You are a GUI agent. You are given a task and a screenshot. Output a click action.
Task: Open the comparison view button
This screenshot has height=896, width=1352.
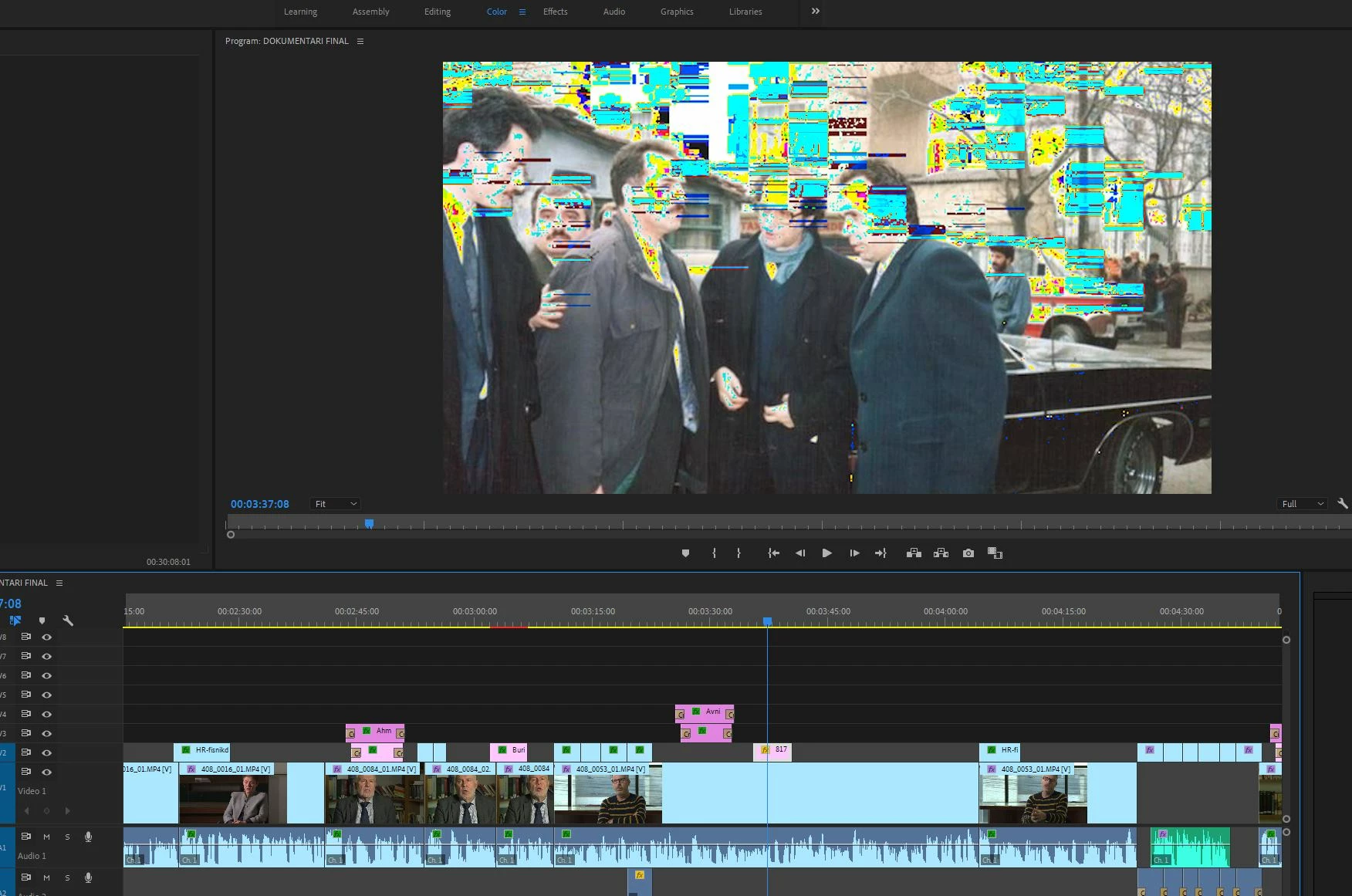[995, 553]
